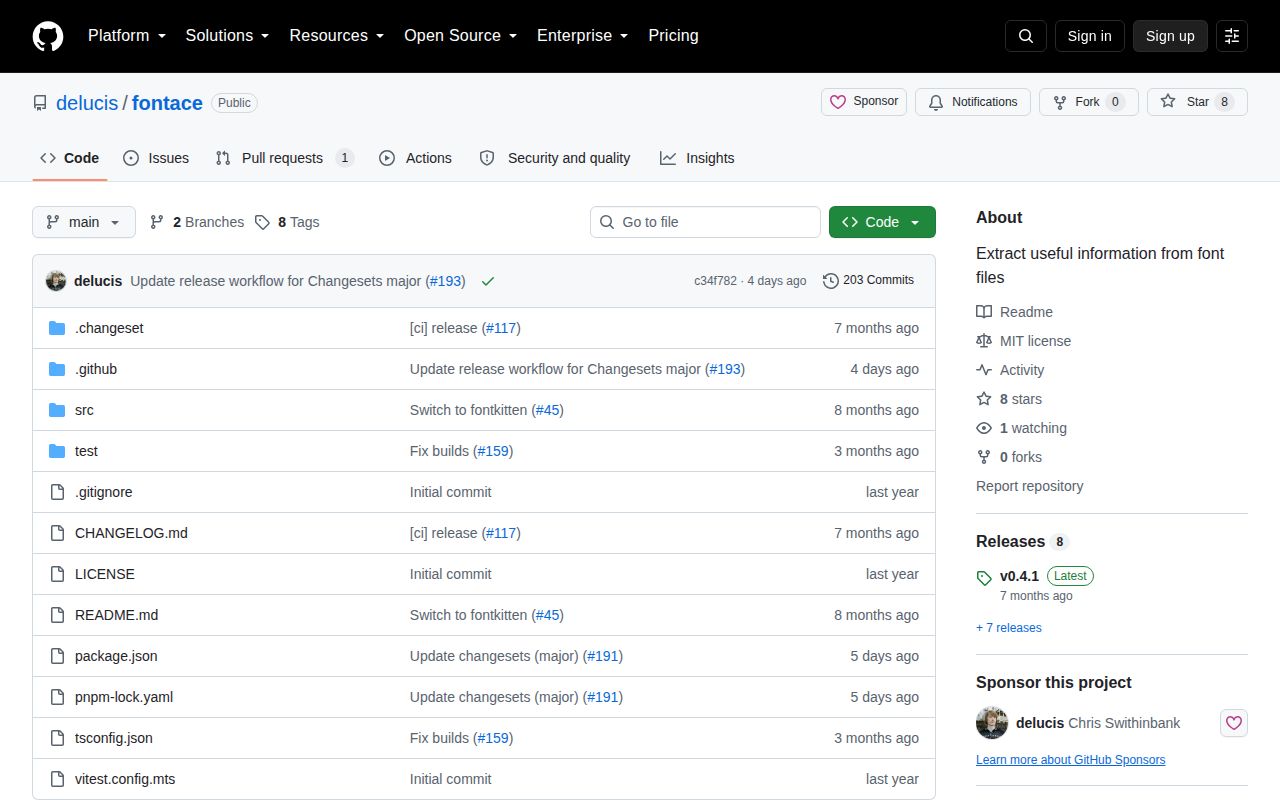Open the .gitignore file
Viewport: 1280px width, 800px height.
tap(104, 492)
